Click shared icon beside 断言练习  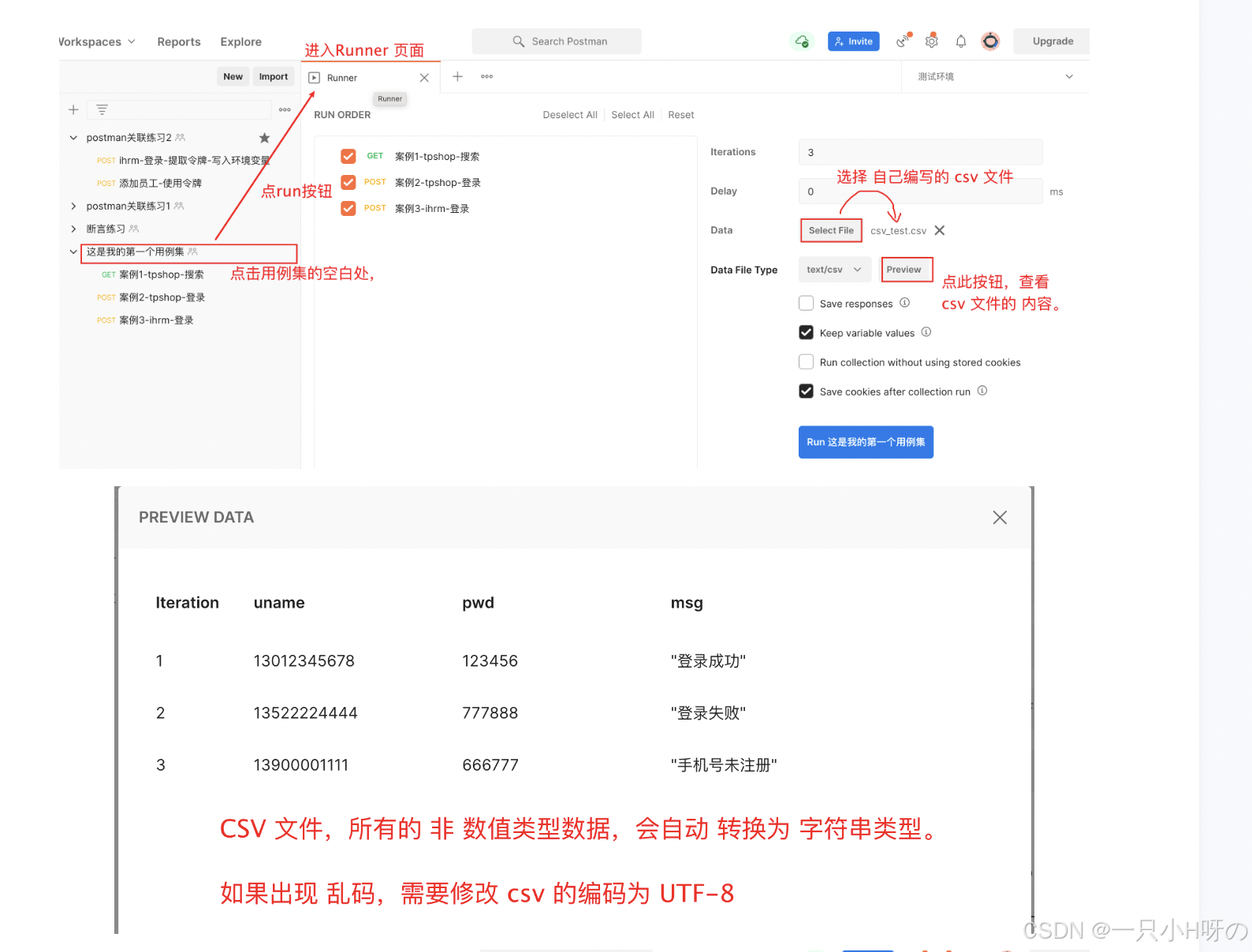tap(134, 229)
